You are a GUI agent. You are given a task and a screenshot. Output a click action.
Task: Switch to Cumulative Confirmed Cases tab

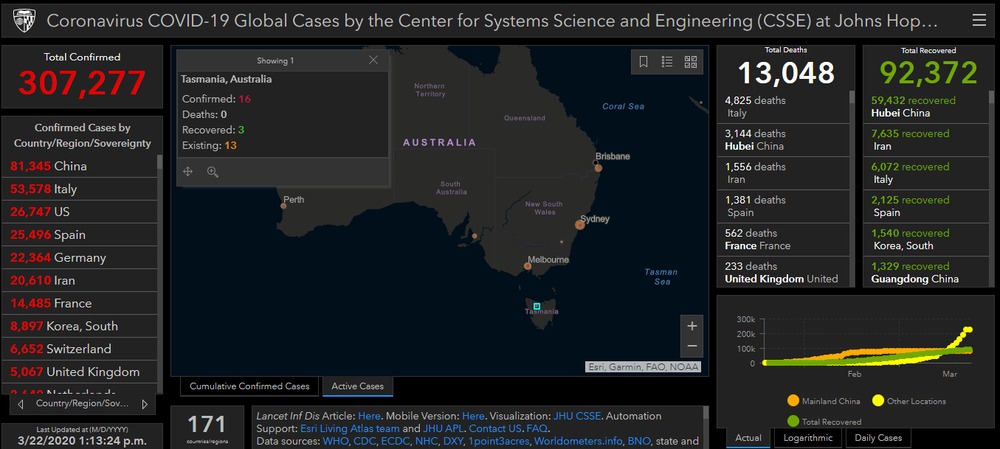click(249, 386)
